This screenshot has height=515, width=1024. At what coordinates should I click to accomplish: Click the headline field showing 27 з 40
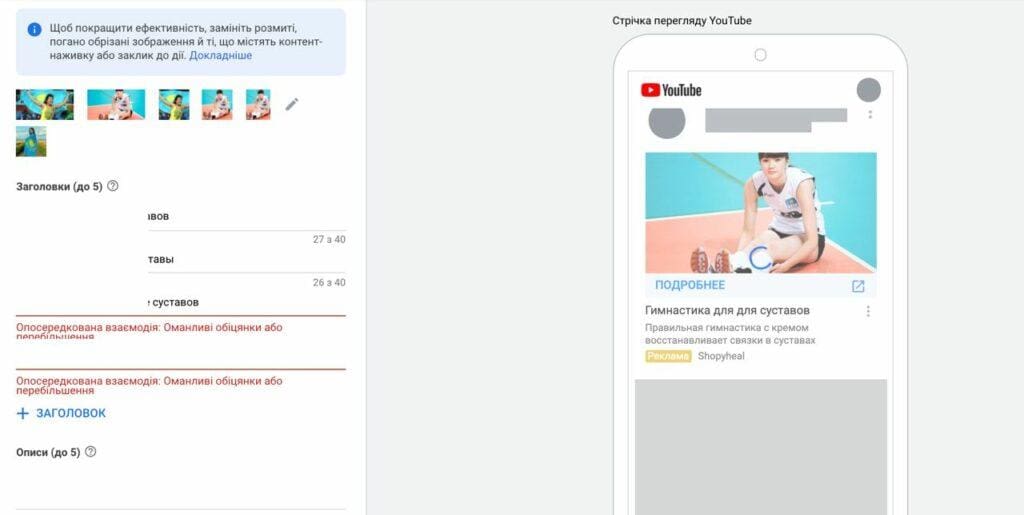181,217
